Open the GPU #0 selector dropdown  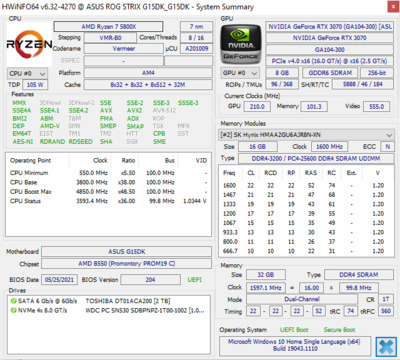pyautogui.click(x=240, y=73)
